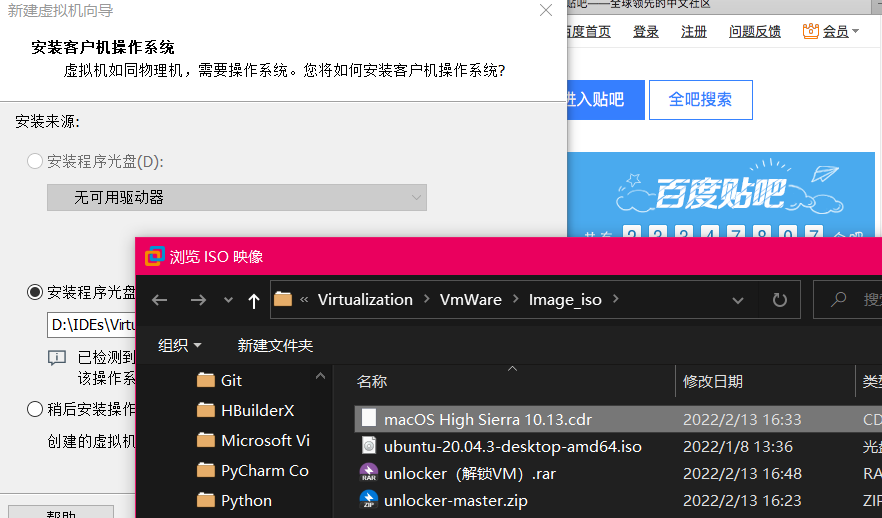The image size is (882, 518).
Task: Click the detection info icon in wizard
Action: tap(57, 358)
